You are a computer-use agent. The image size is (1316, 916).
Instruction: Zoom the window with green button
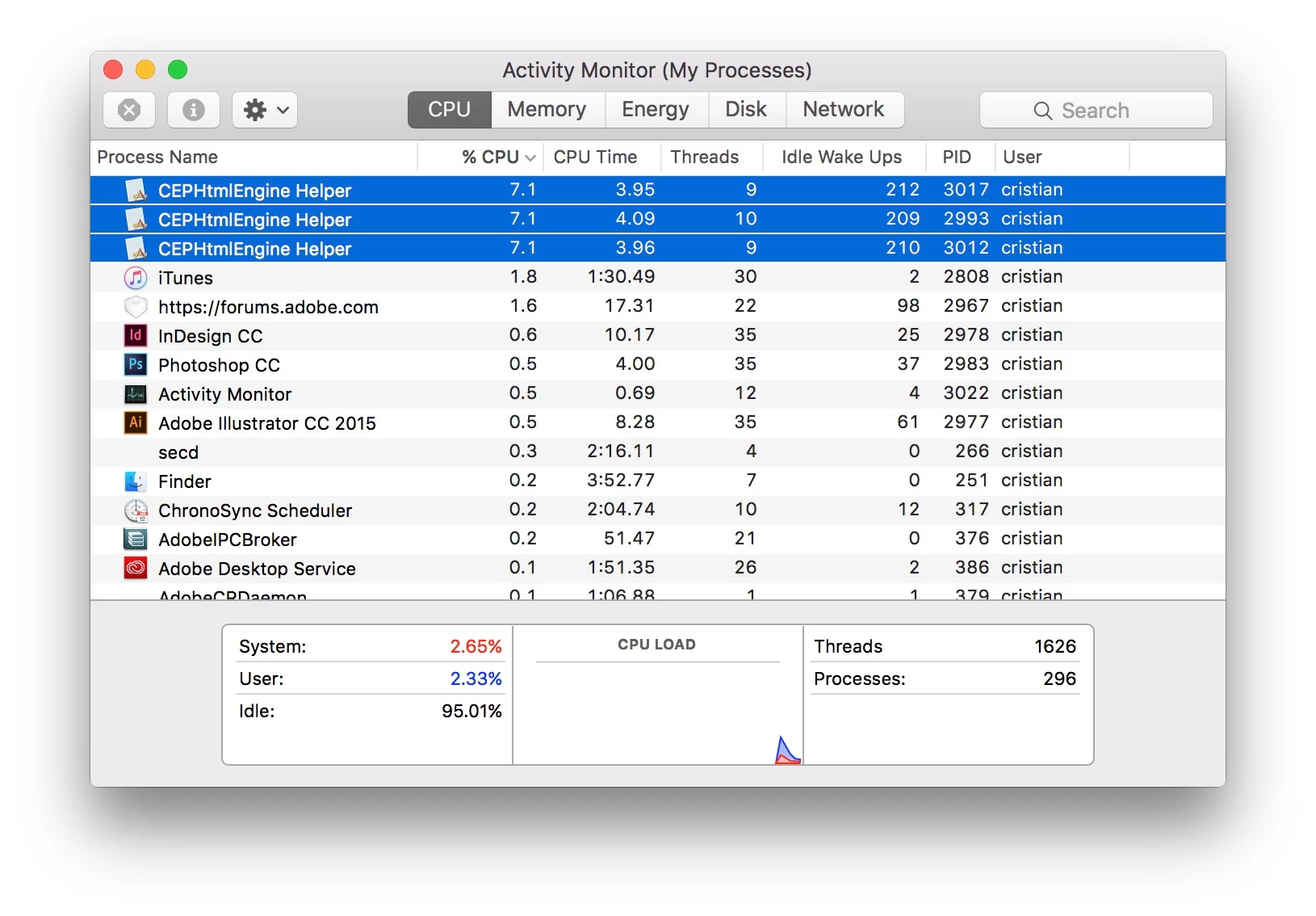coord(178,69)
